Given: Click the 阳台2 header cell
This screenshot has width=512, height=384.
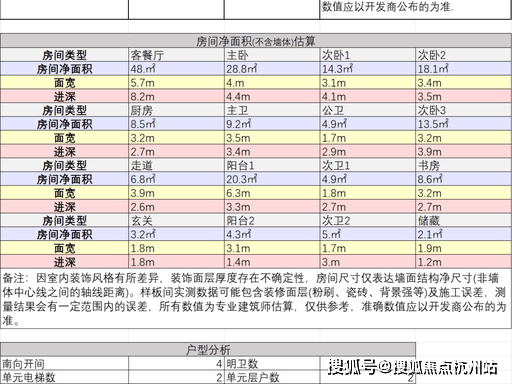Looking at the screenshot, I should point(272,221).
